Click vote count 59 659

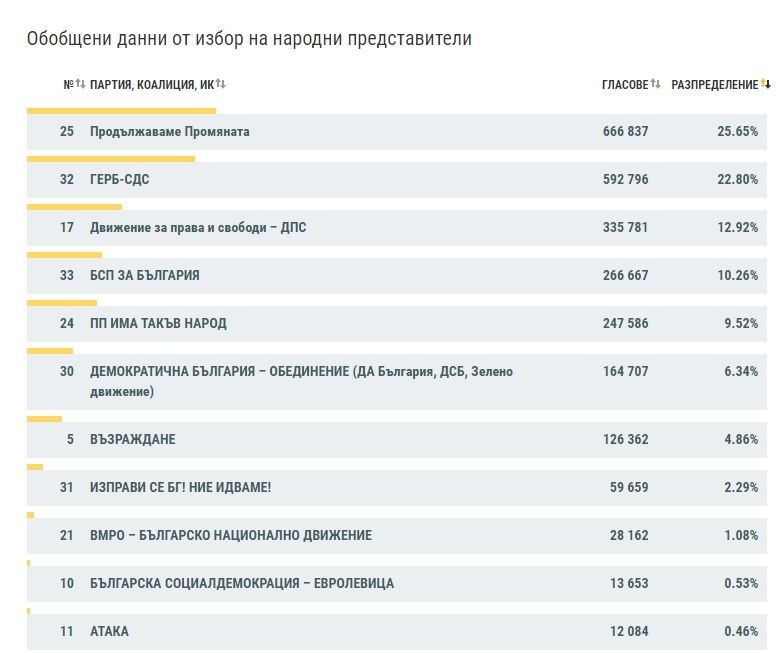(x=629, y=488)
